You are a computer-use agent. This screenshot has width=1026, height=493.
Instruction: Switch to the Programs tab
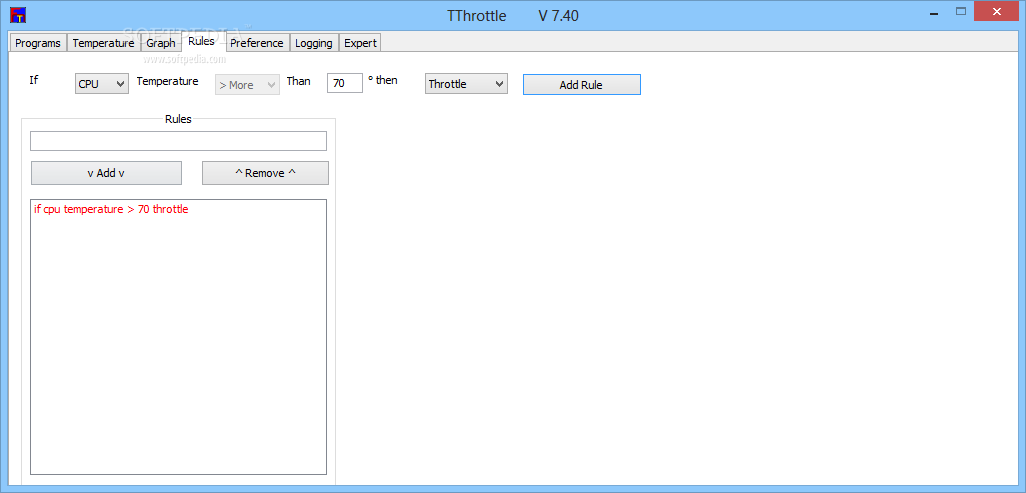[x=38, y=43]
